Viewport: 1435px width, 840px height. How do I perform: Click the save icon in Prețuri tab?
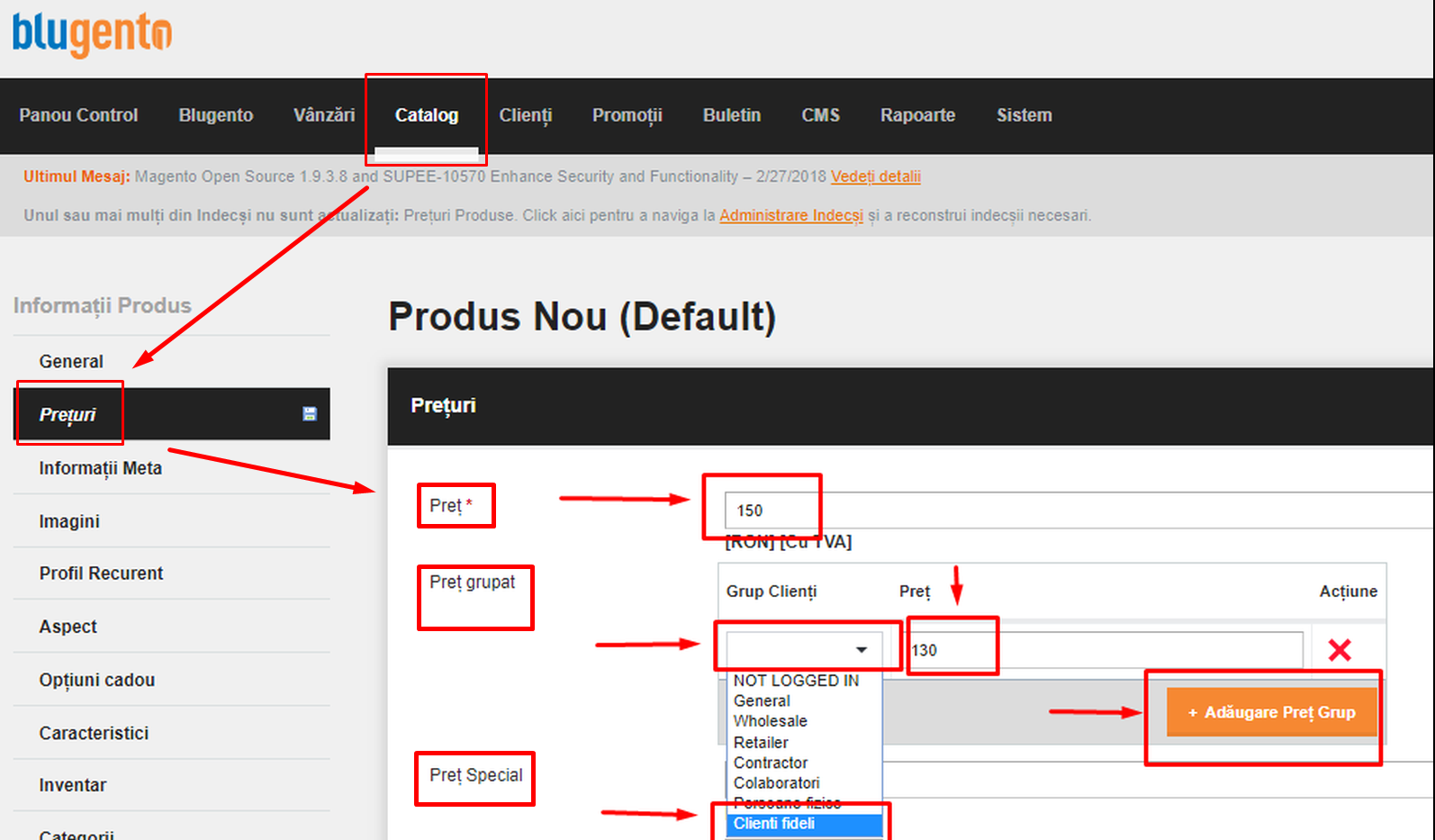(310, 414)
